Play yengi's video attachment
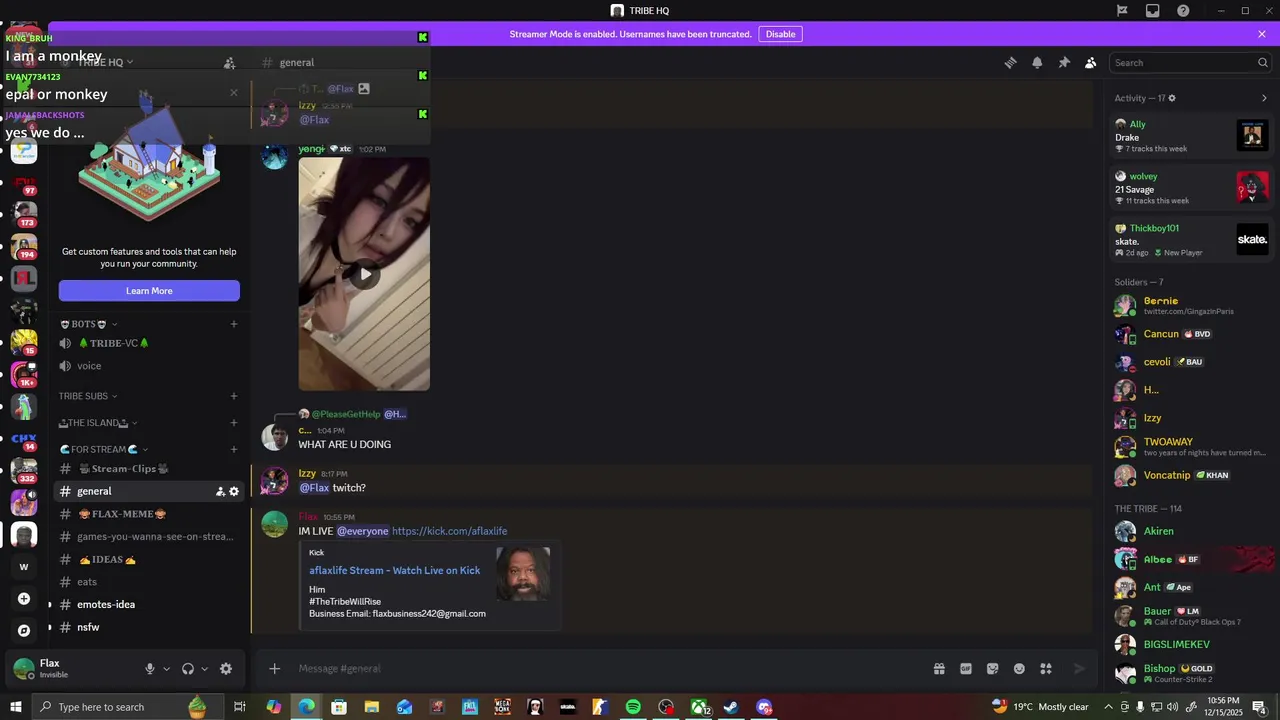 pos(364,274)
